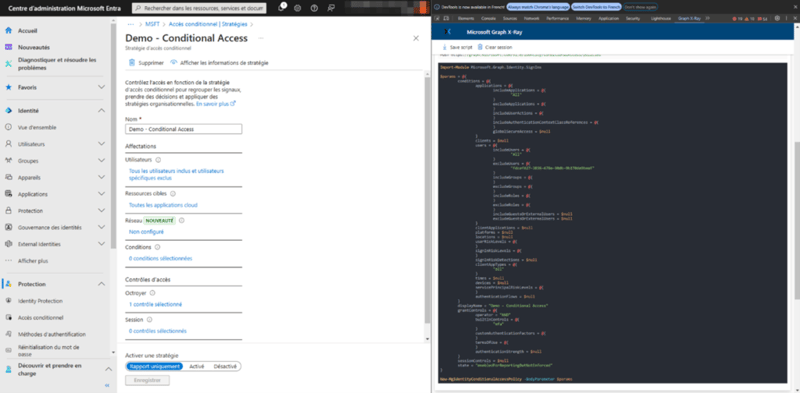Image resolution: width=800 pixels, height=393 pixels.
Task: Switch to the Console DevTools tab
Action: (489, 18)
